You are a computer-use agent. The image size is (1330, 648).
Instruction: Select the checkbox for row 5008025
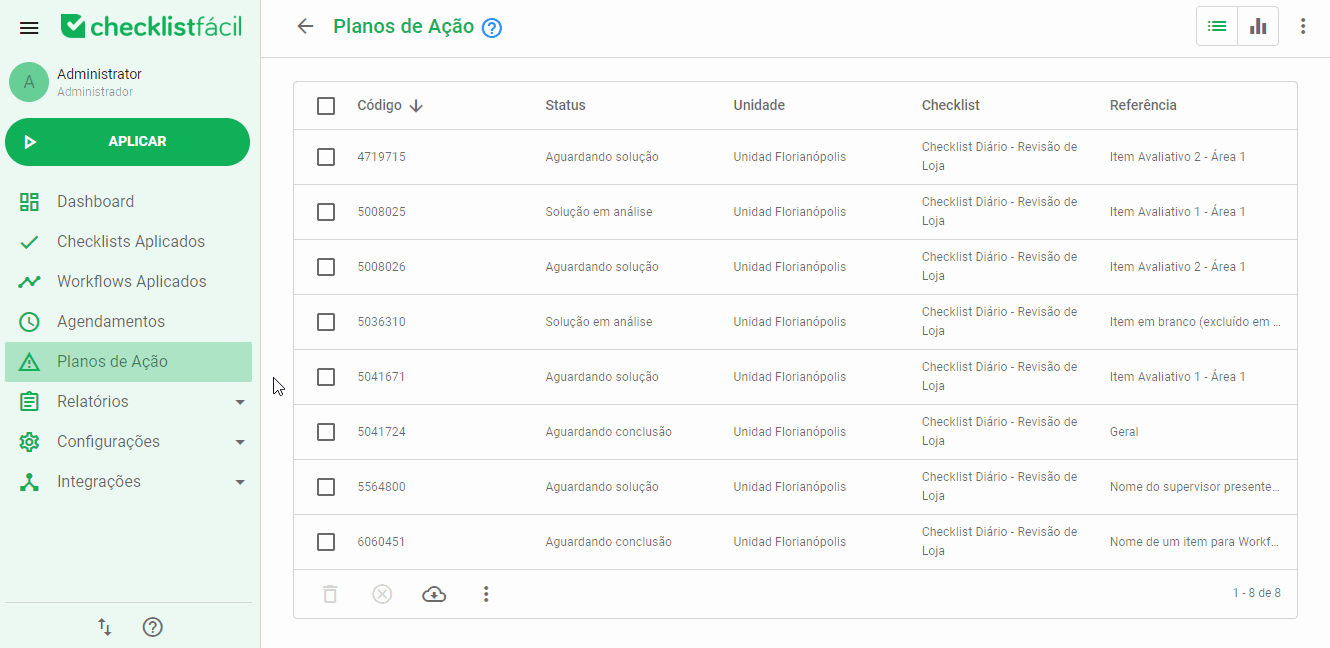(326, 212)
